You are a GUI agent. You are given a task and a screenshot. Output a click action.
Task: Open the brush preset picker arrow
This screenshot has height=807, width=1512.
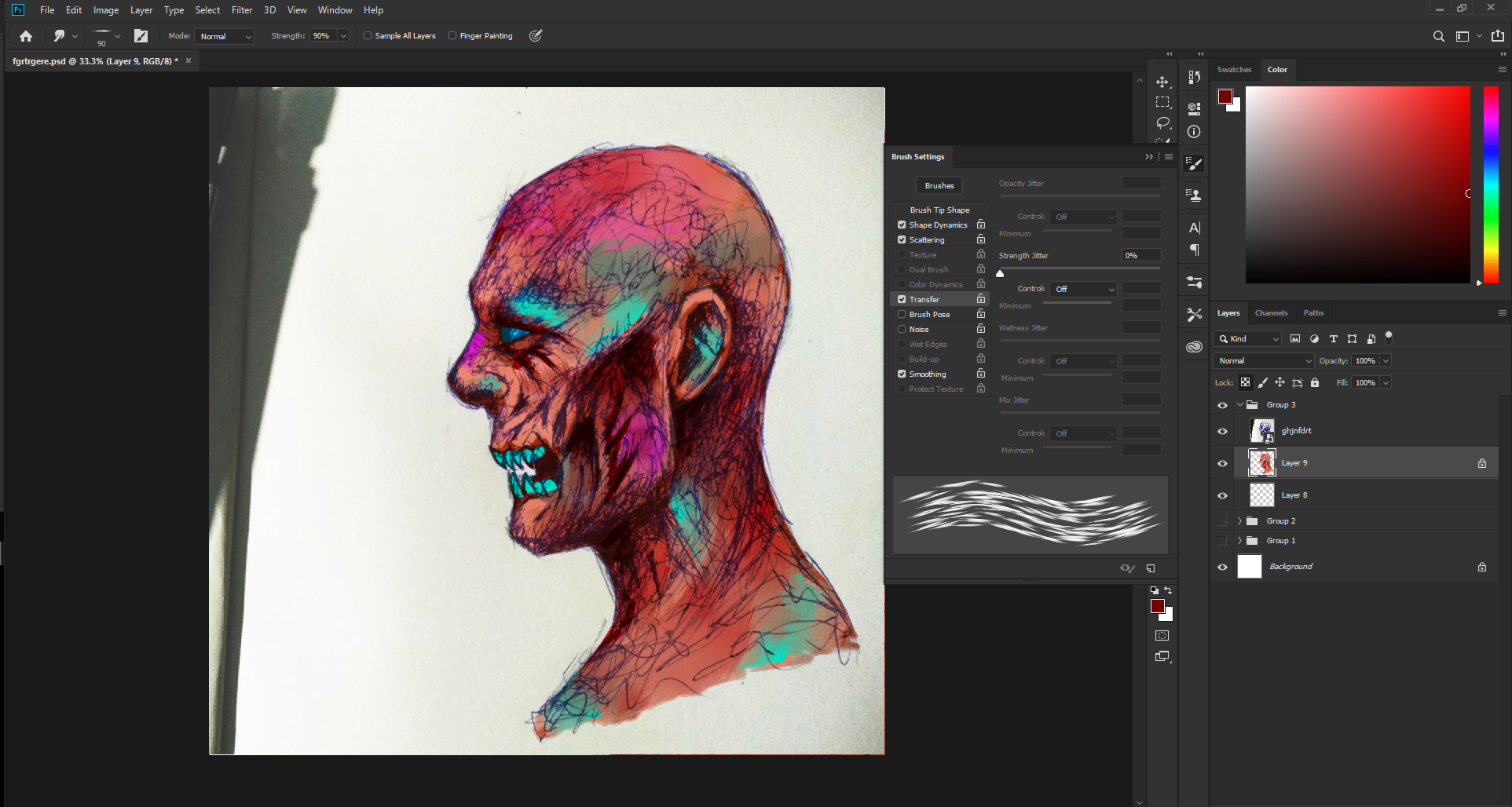click(118, 36)
